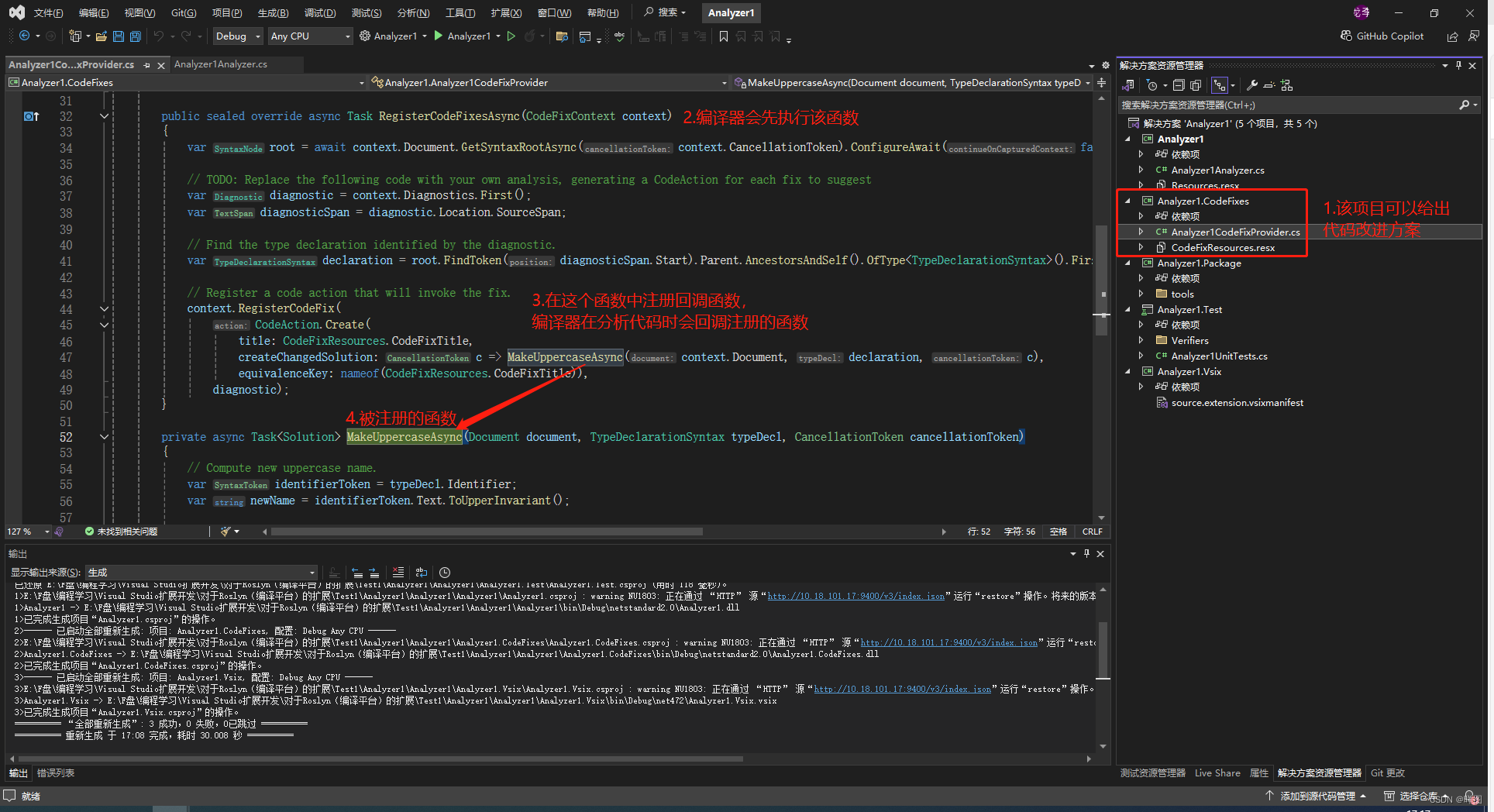
Task: Click Show All Files in Solution Explorer
Action: (1196, 85)
